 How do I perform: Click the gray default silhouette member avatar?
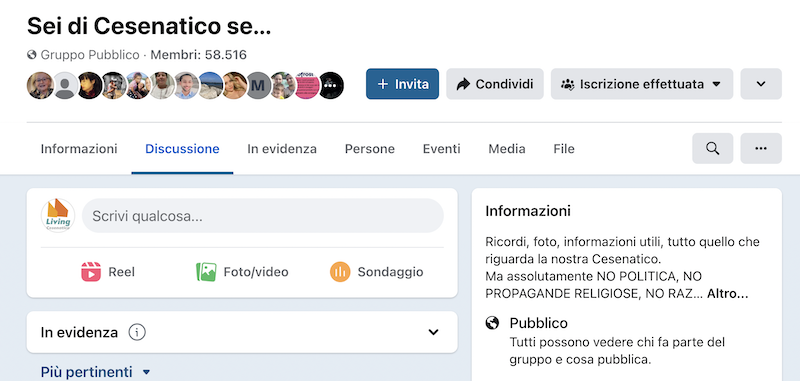click(x=65, y=85)
